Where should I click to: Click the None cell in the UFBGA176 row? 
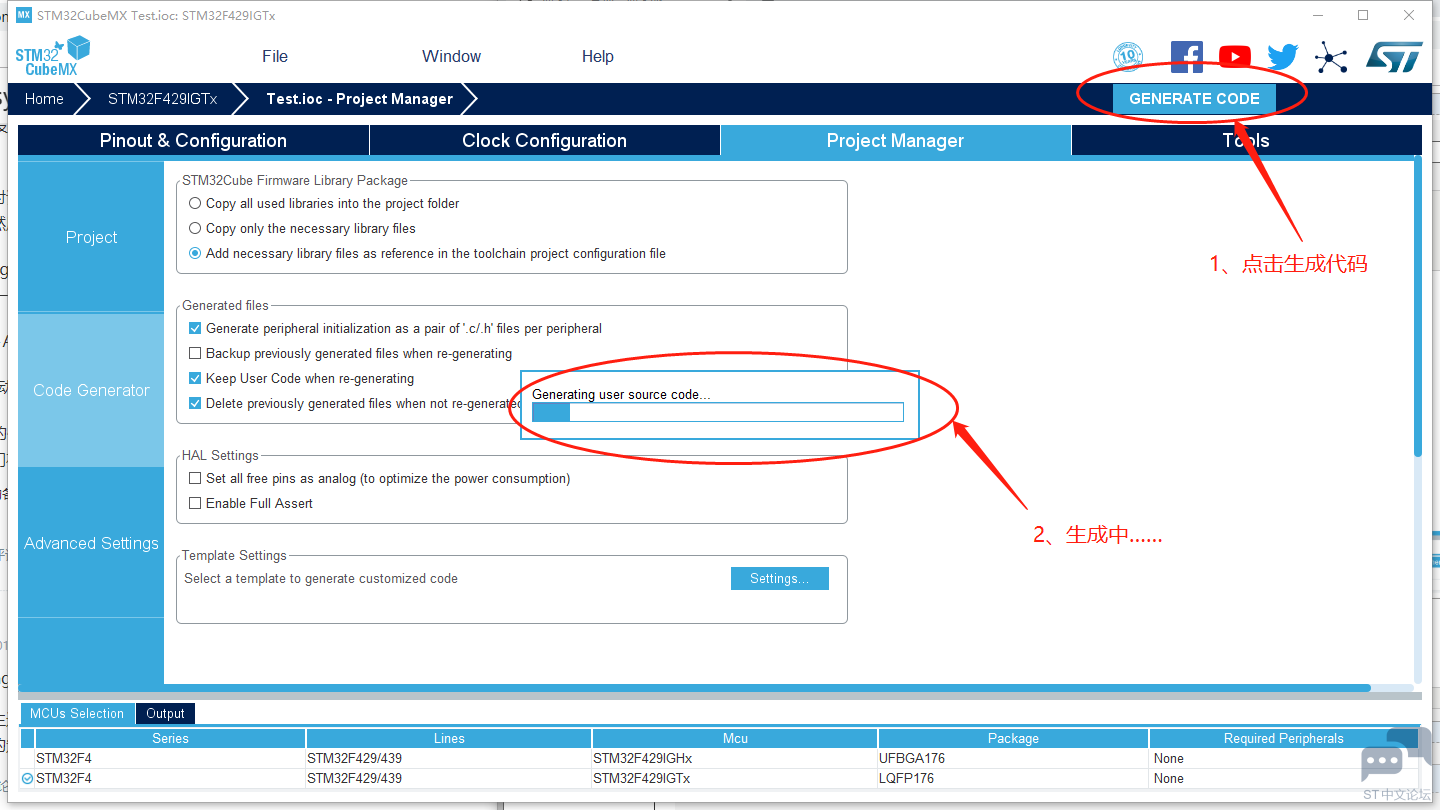pos(1284,758)
